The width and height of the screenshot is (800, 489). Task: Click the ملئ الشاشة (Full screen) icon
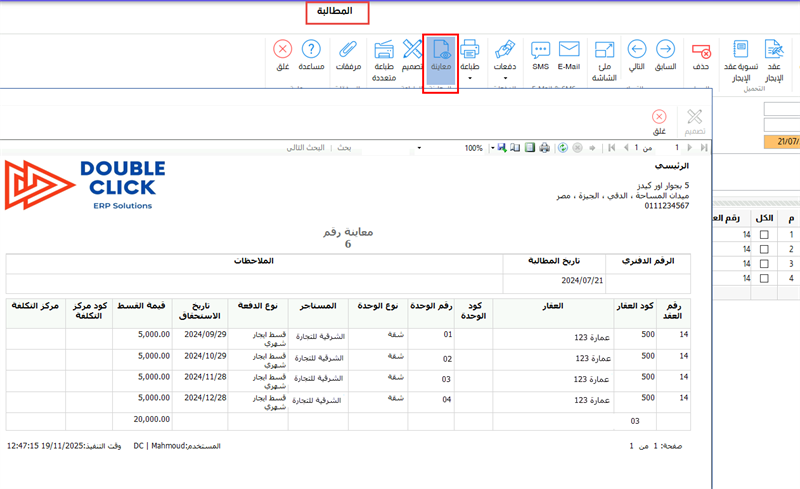[604, 56]
